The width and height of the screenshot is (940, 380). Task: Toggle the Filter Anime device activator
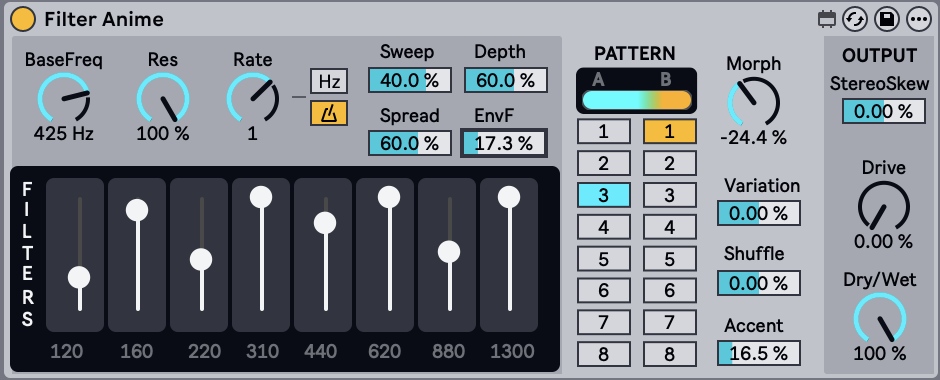(23, 20)
